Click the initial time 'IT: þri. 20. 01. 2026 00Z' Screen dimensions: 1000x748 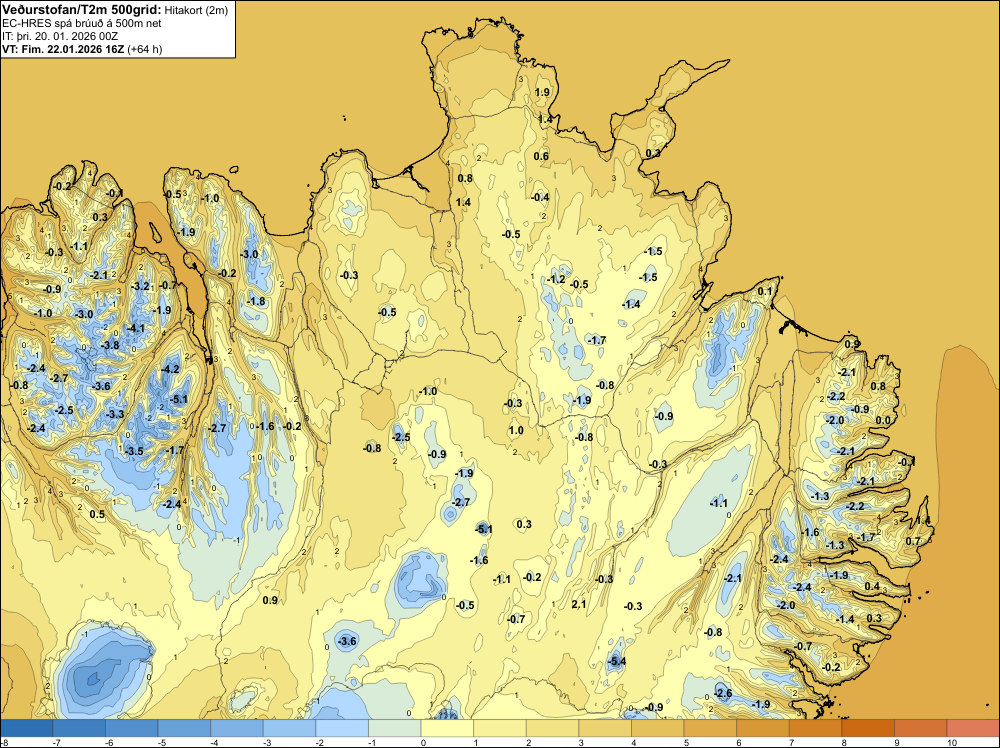60,36
